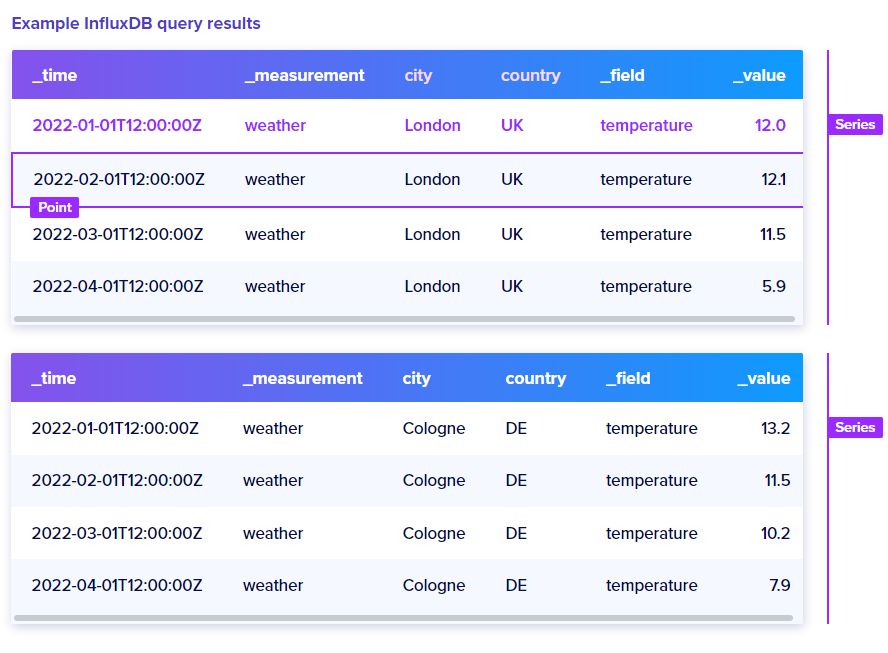Click the London value 11.5
The image size is (888, 653).
pyautogui.click(x=772, y=234)
